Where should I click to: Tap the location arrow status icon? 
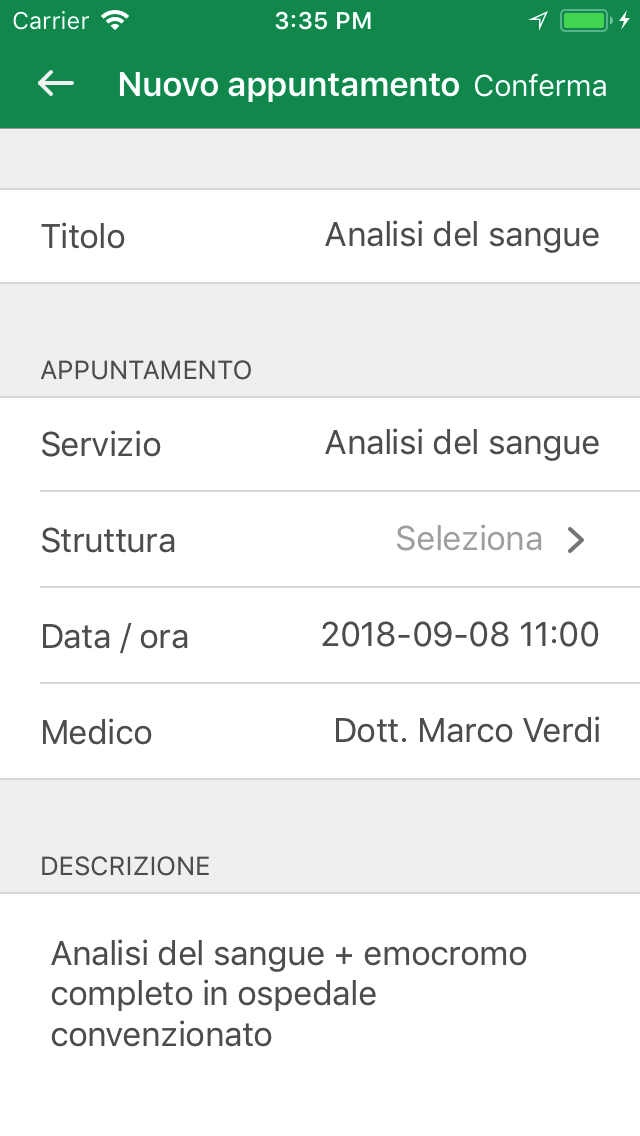[539, 20]
